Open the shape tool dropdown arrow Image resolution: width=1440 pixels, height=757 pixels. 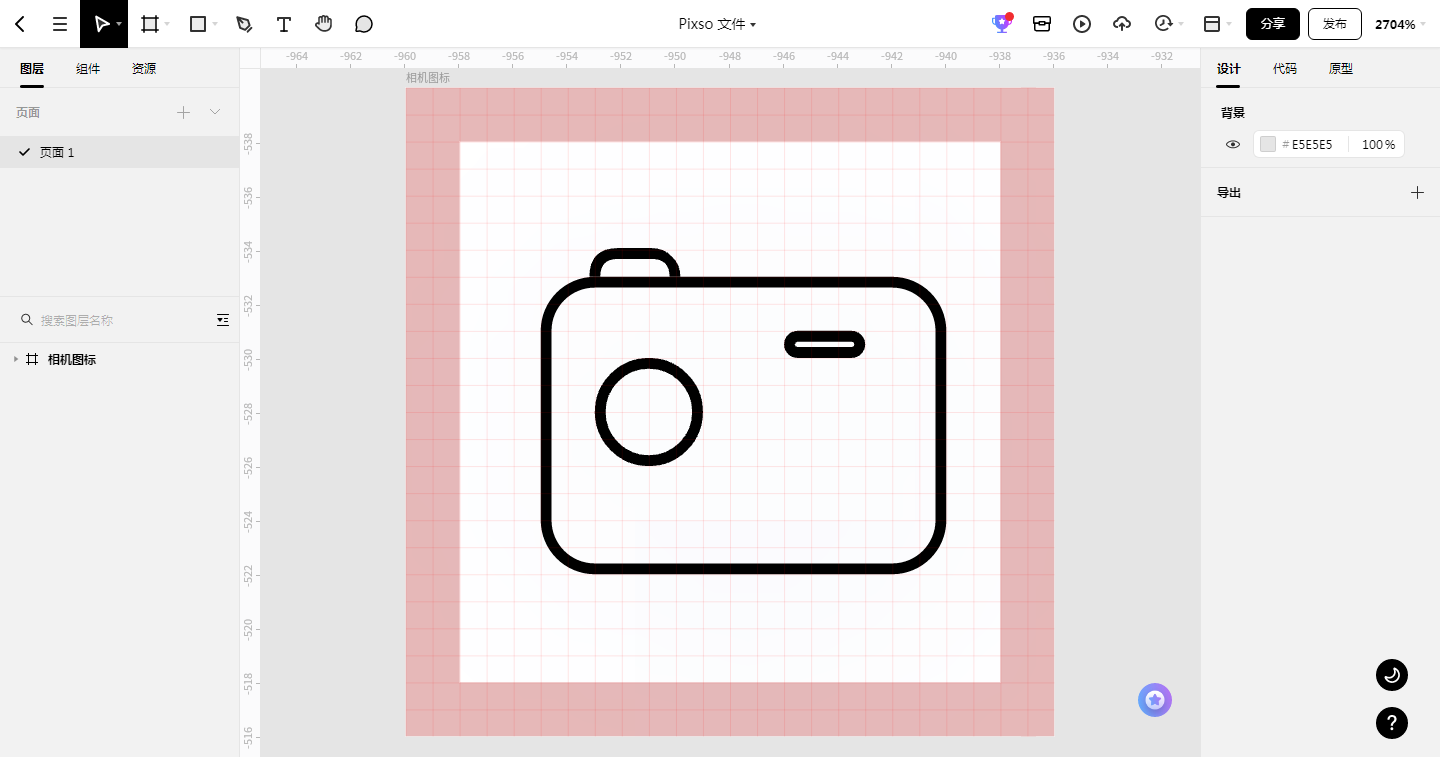tap(215, 24)
